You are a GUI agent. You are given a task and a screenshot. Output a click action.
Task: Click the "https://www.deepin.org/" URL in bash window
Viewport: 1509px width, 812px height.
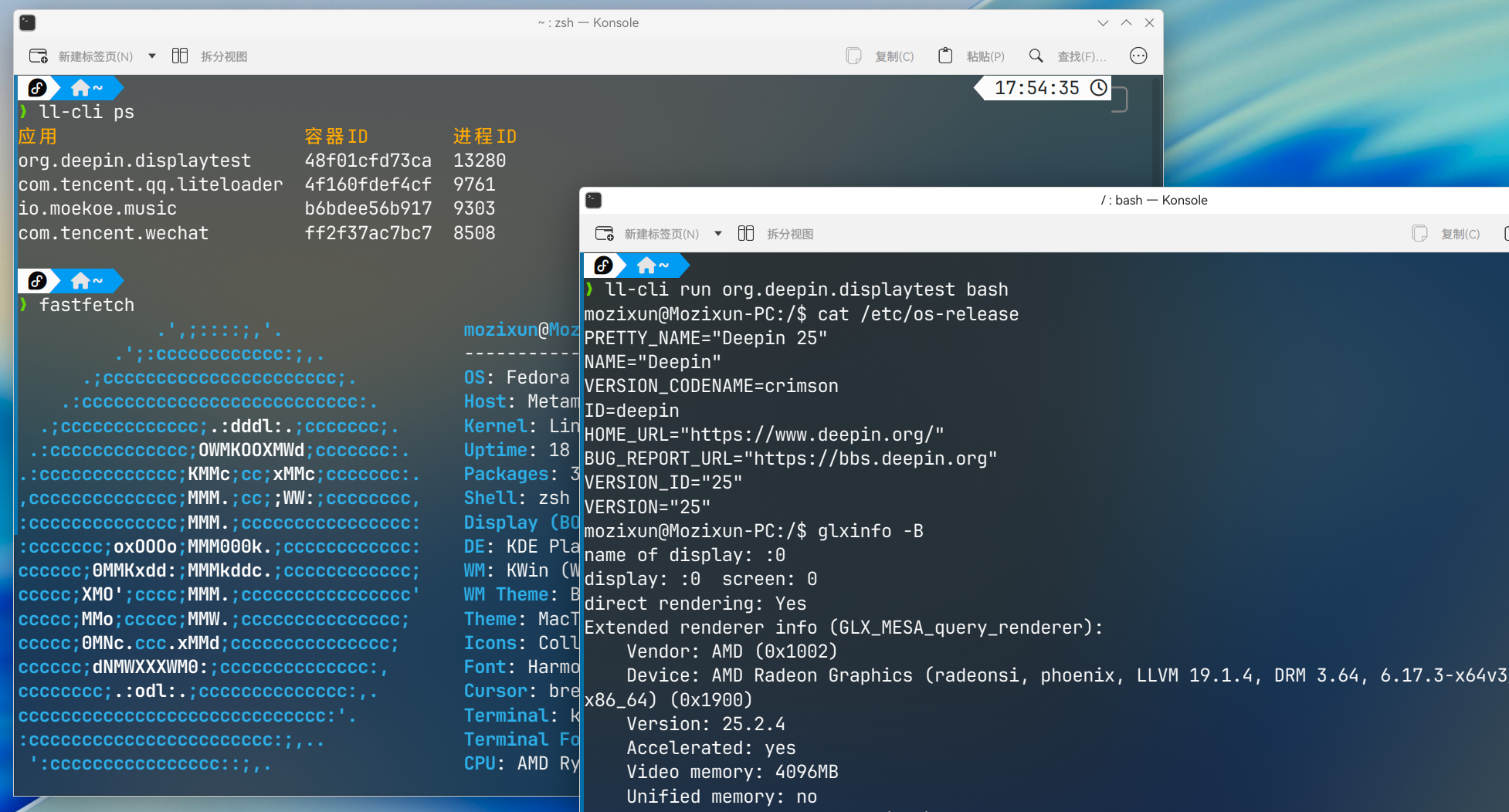coord(812,435)
